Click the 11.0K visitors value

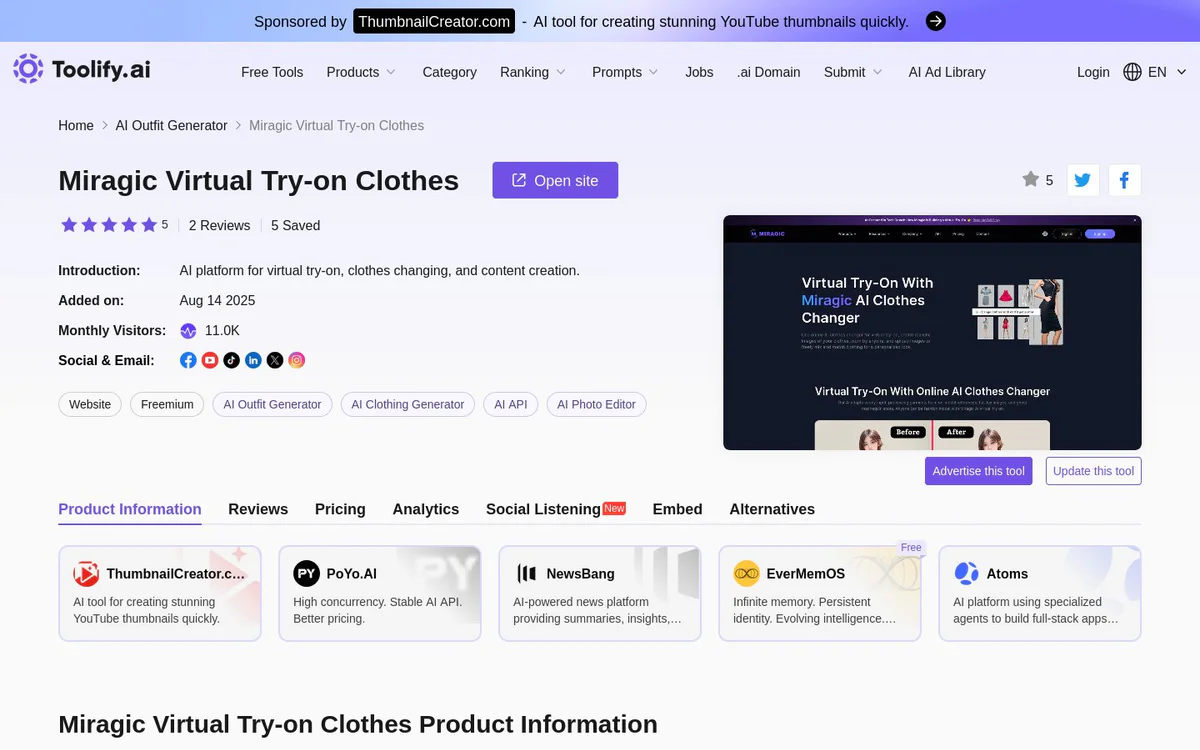tap(222, 331)
